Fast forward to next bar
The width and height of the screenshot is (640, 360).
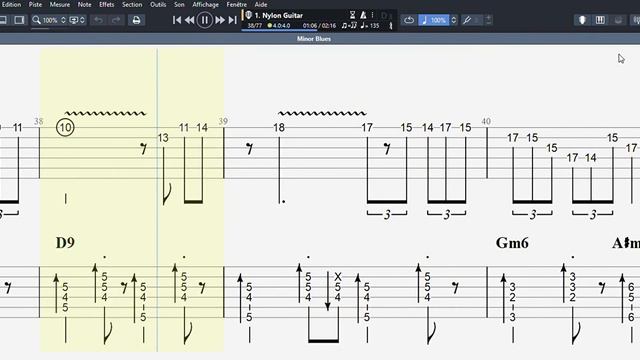pos(220,20)
